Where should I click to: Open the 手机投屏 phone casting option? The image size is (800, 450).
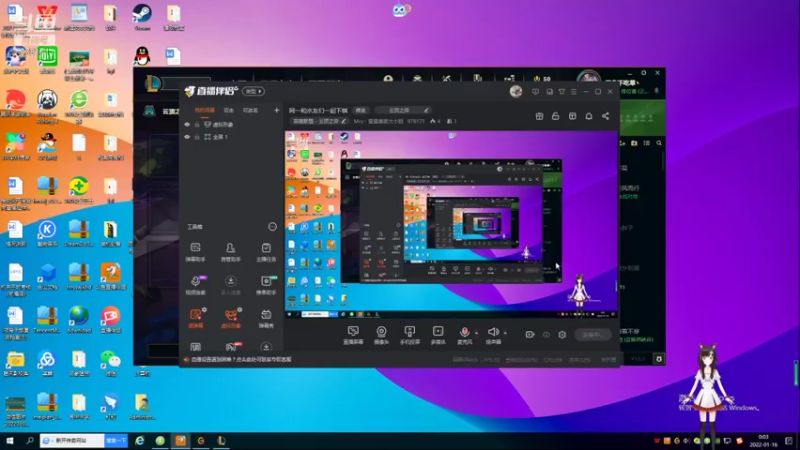409,335
